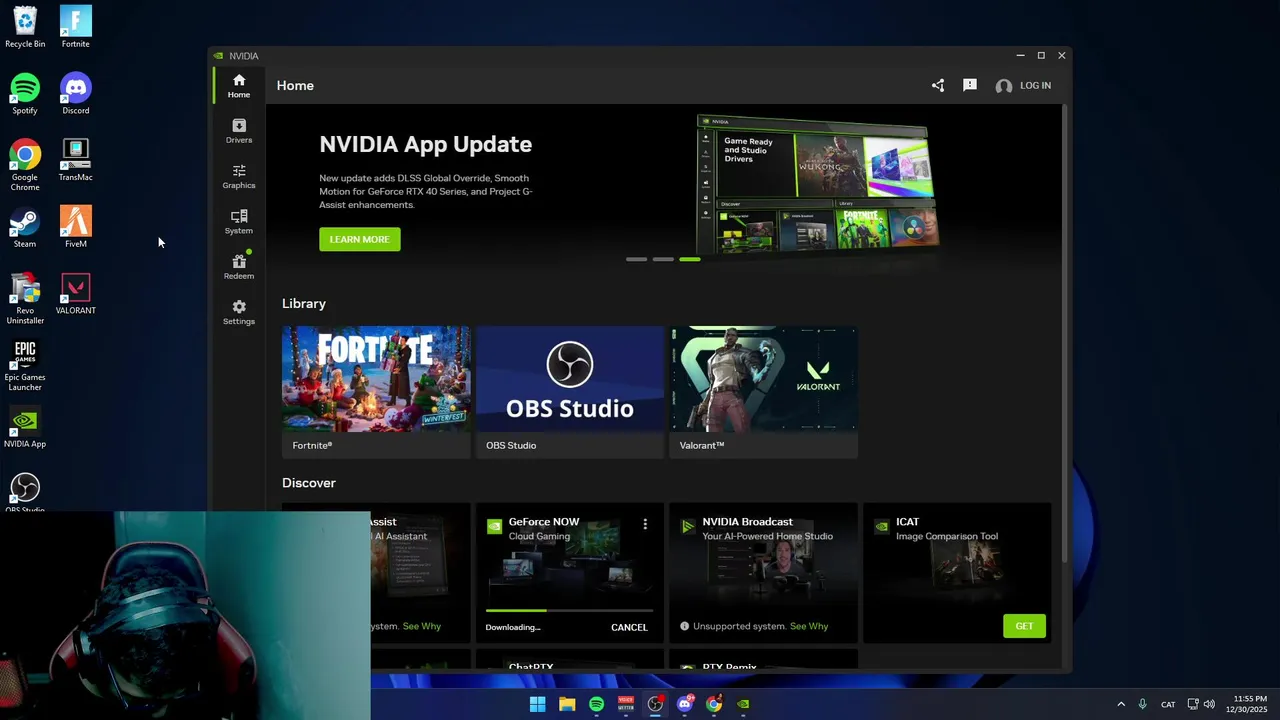Click GET on the ICAT card

tap(1024, 626)
